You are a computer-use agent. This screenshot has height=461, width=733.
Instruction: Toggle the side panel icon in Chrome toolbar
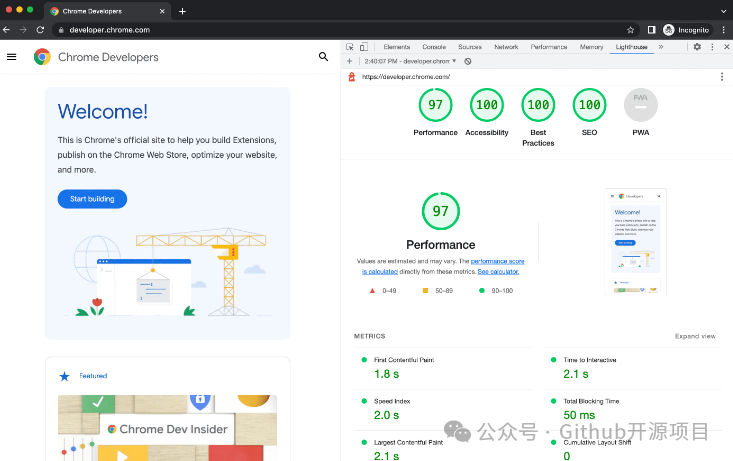coord(651,30)
